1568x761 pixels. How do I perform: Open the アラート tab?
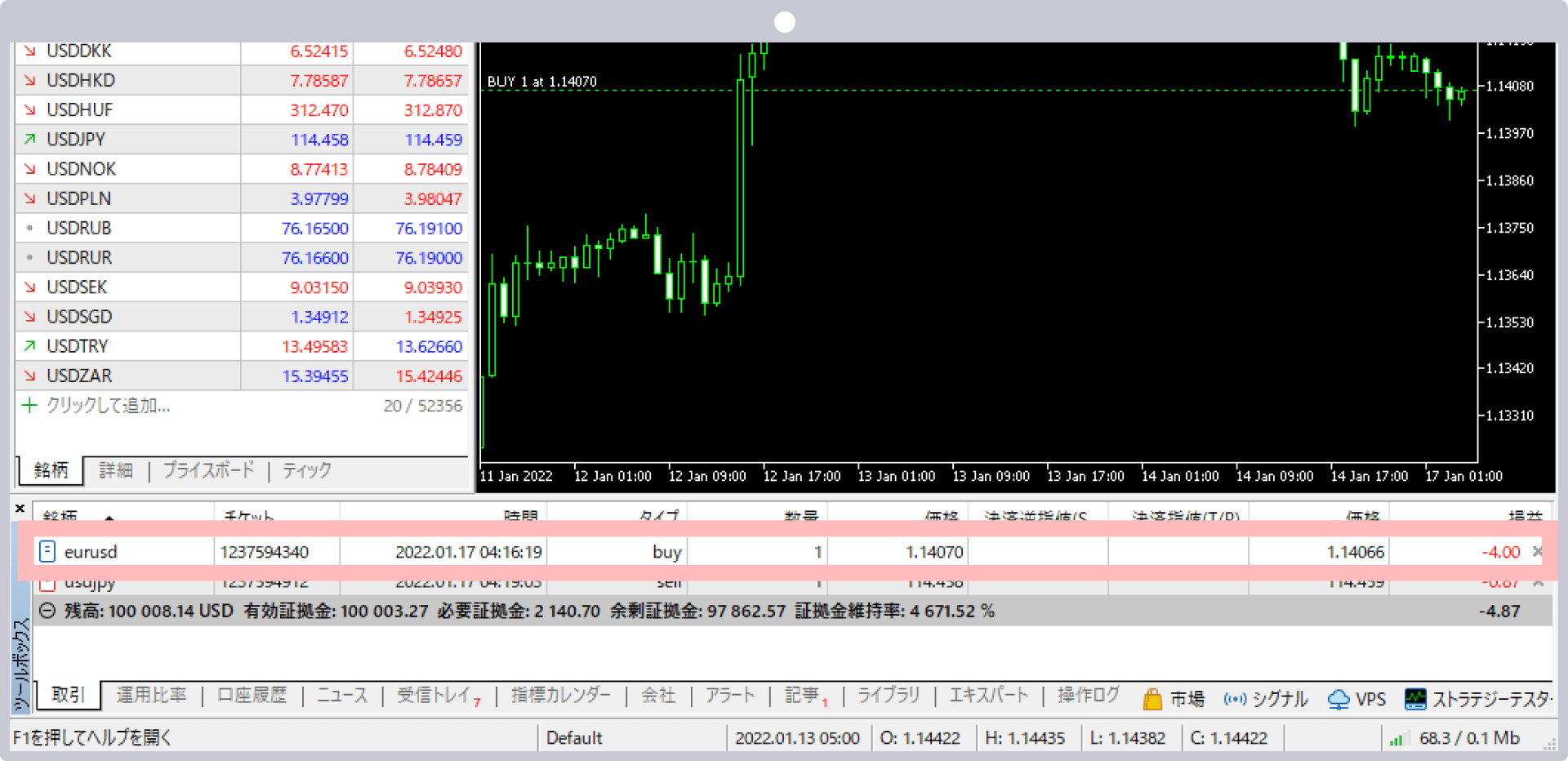[730, 696]
